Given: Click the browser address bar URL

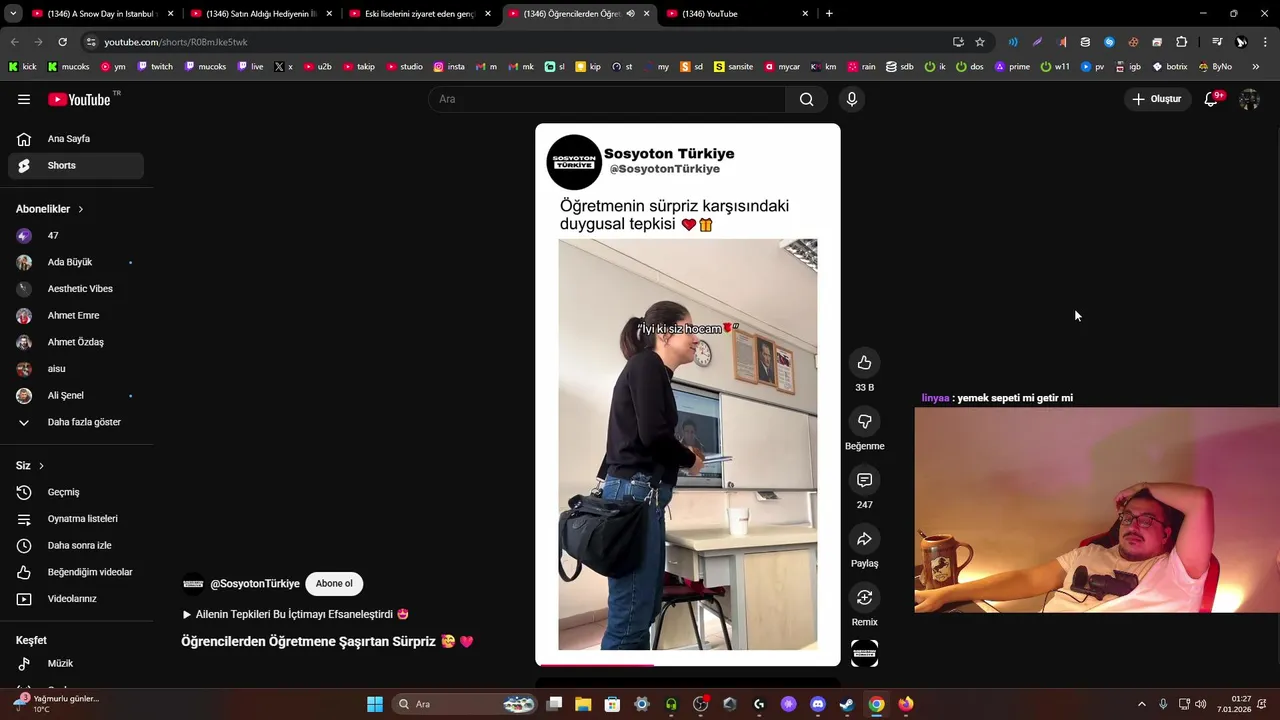Looking at the screenshot, I should coord(176,42).
